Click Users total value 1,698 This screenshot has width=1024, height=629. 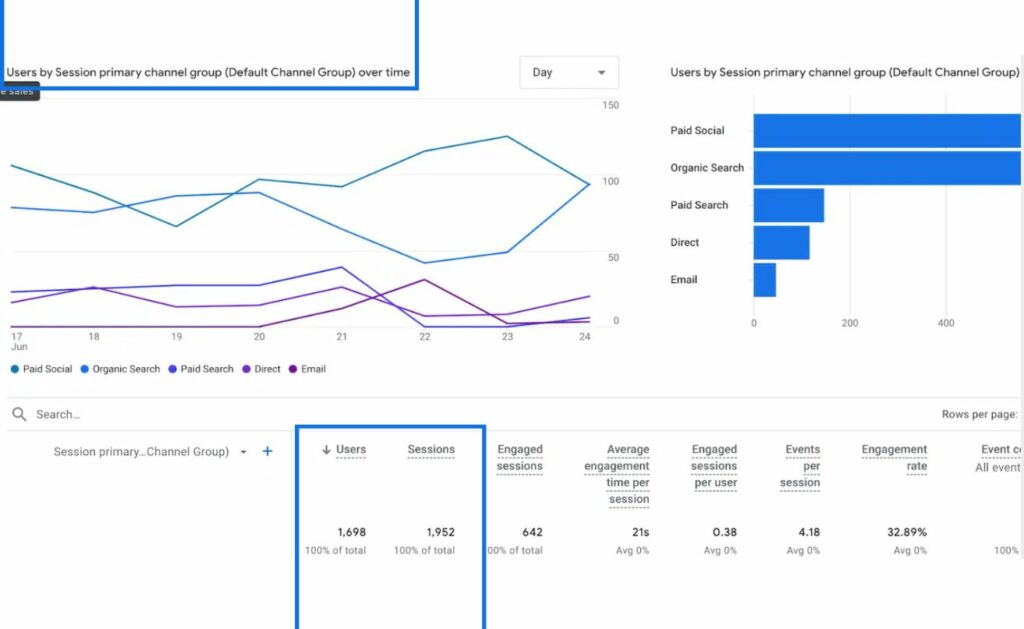point(351,532)
